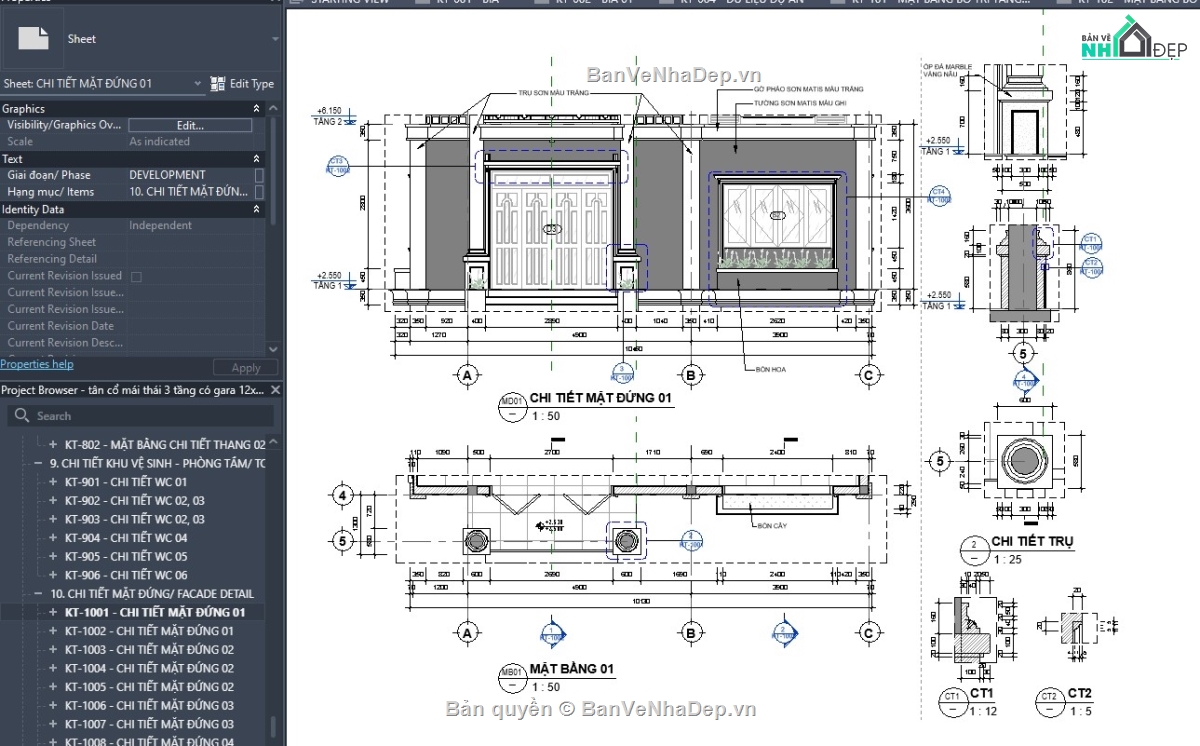Select grid bubble 5 beside column plan detail
The image size is (1200, 746).
(940, 461)
